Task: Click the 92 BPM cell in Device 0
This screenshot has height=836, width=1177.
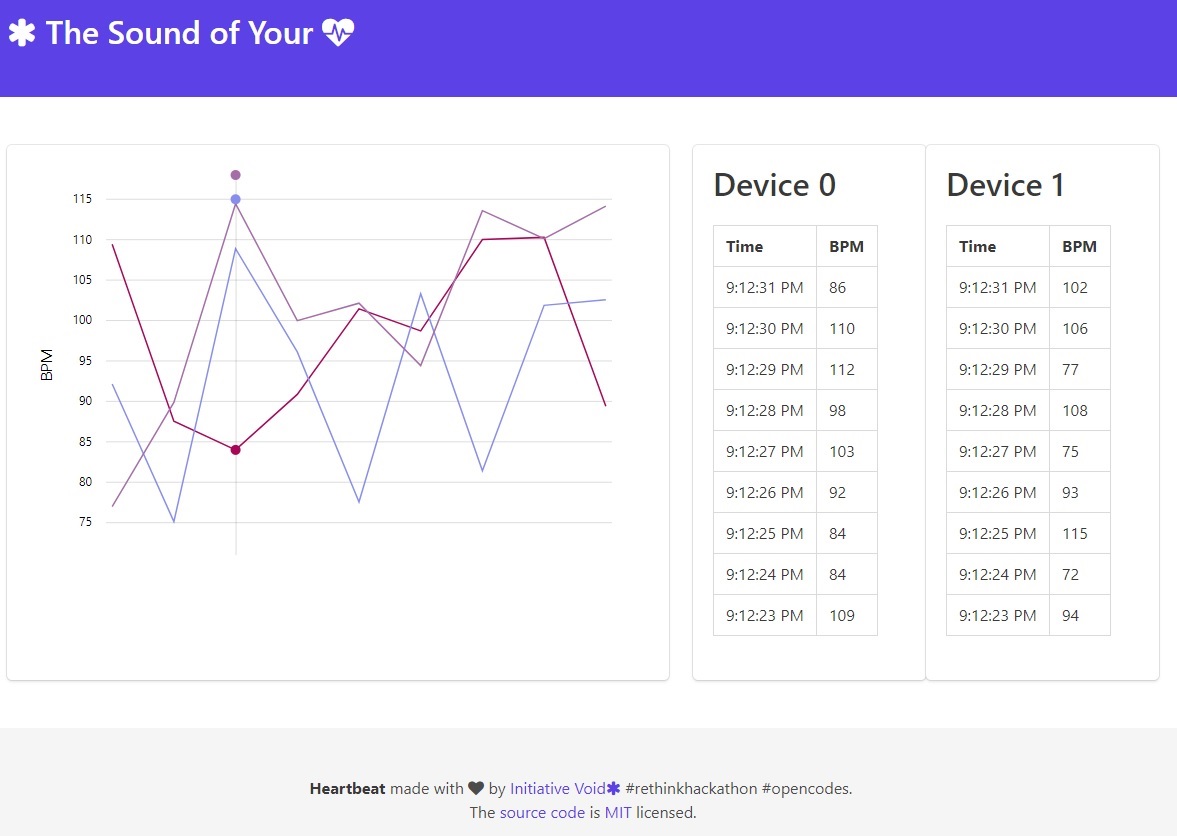Action: 847,492
